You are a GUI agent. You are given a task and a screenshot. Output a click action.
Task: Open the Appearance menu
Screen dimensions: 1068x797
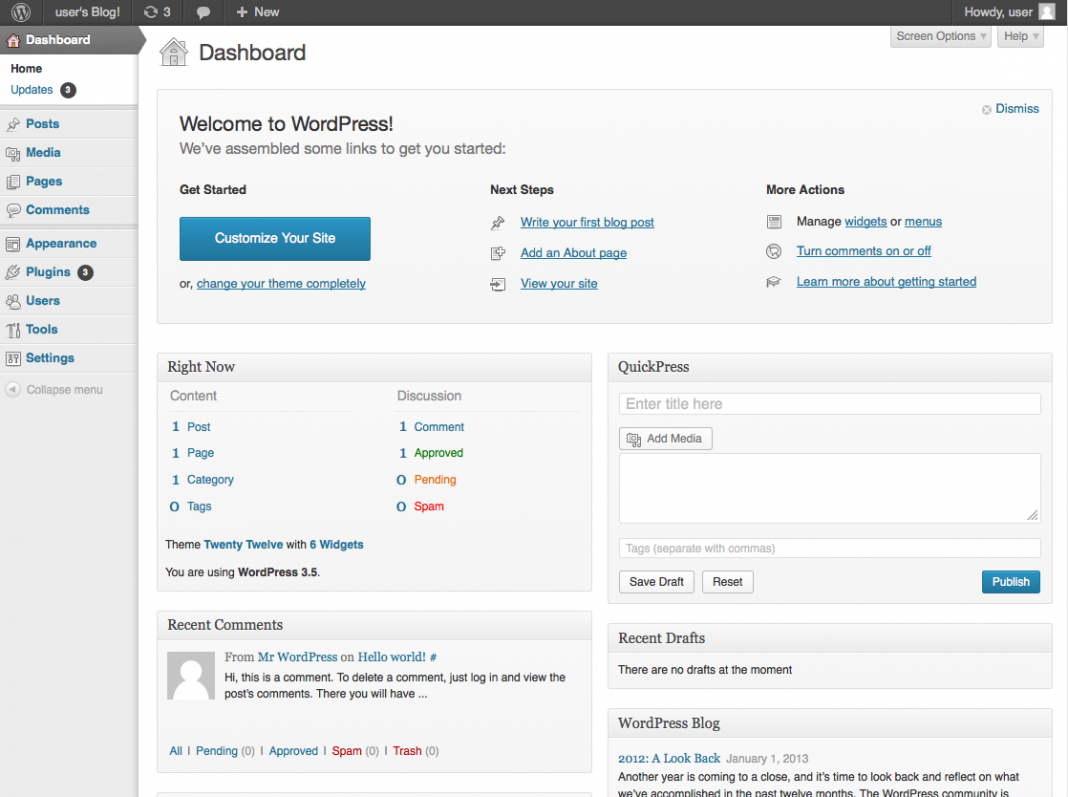tap(61, 243)
